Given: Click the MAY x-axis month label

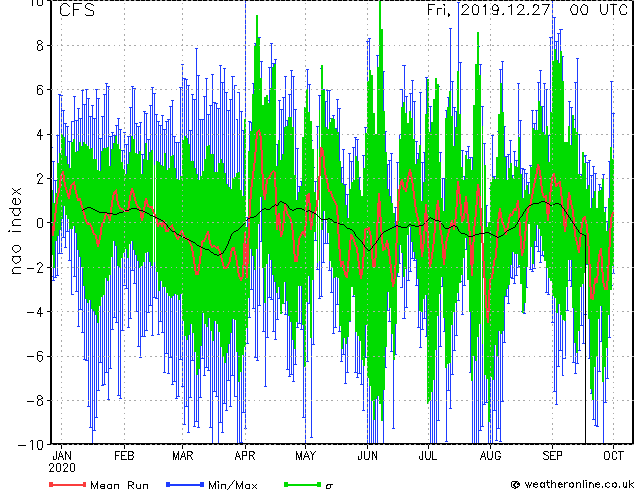Looking at the screenshot, I should coord(305,456).
